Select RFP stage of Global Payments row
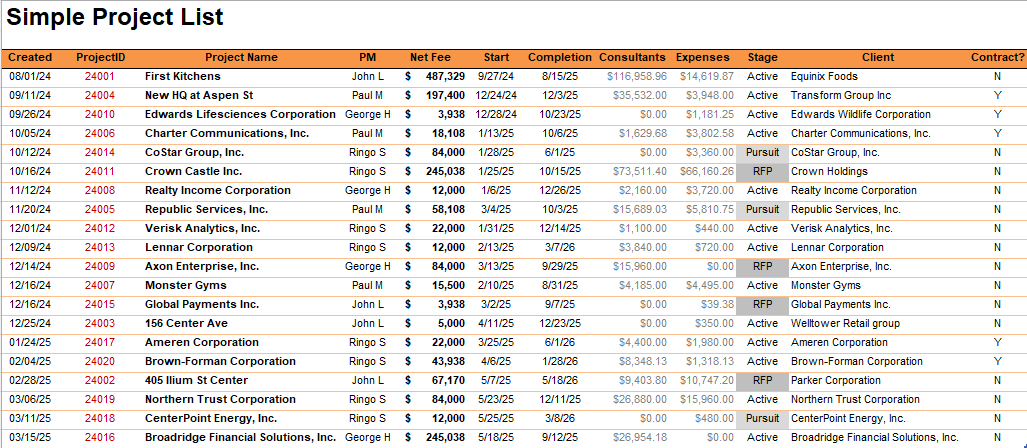The image size is (1027, 448). click(762, 305)
